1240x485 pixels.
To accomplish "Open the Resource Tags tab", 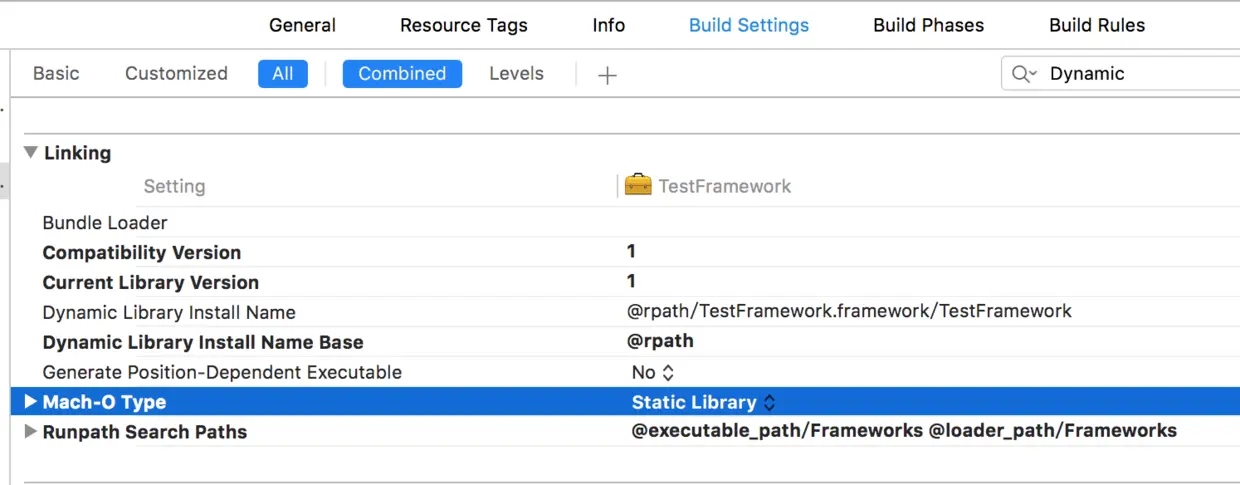I will point(463,25).
